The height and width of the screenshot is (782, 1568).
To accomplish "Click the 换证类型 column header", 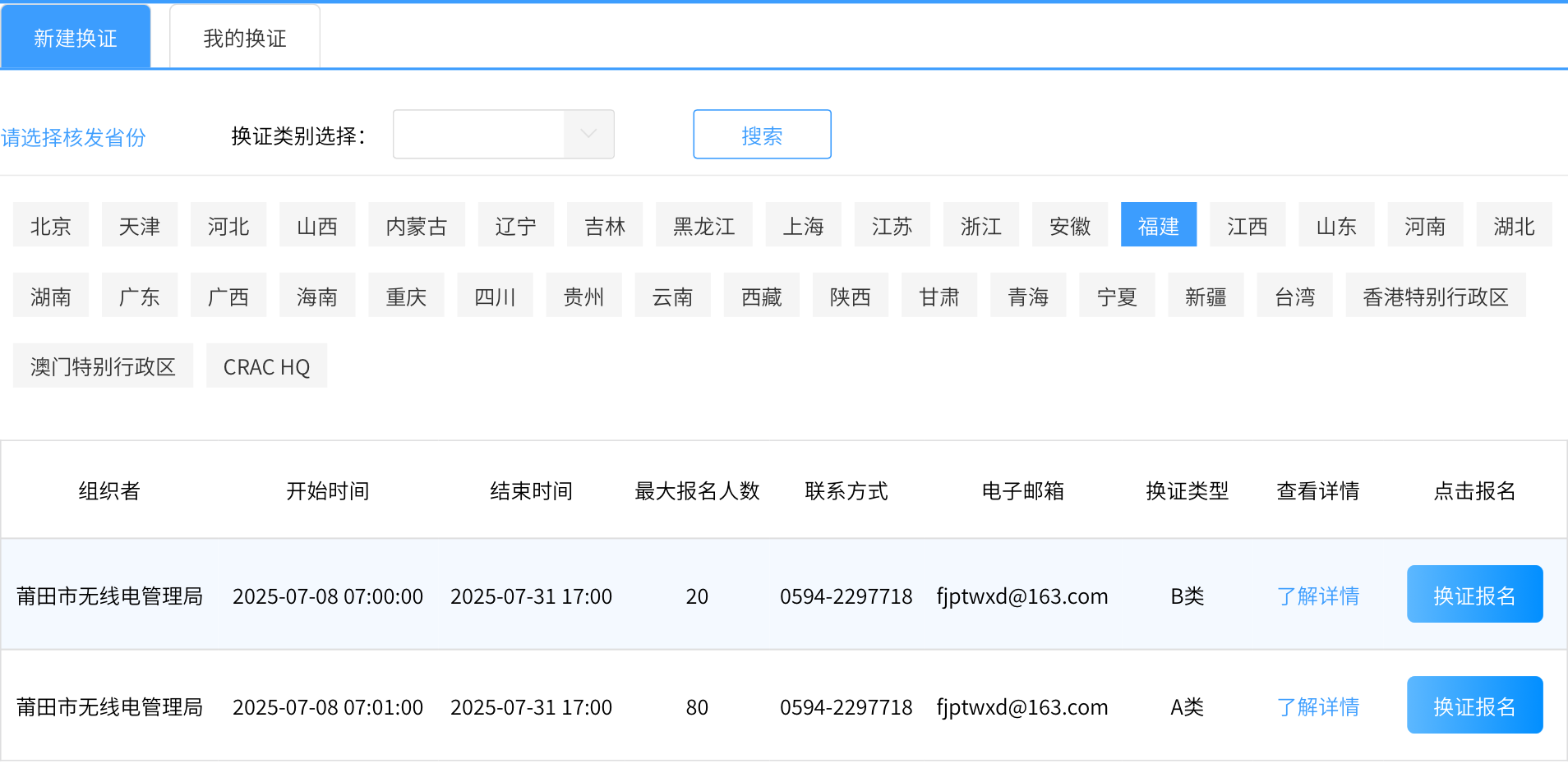I will pyautogui.click(x=1187, y=490).
